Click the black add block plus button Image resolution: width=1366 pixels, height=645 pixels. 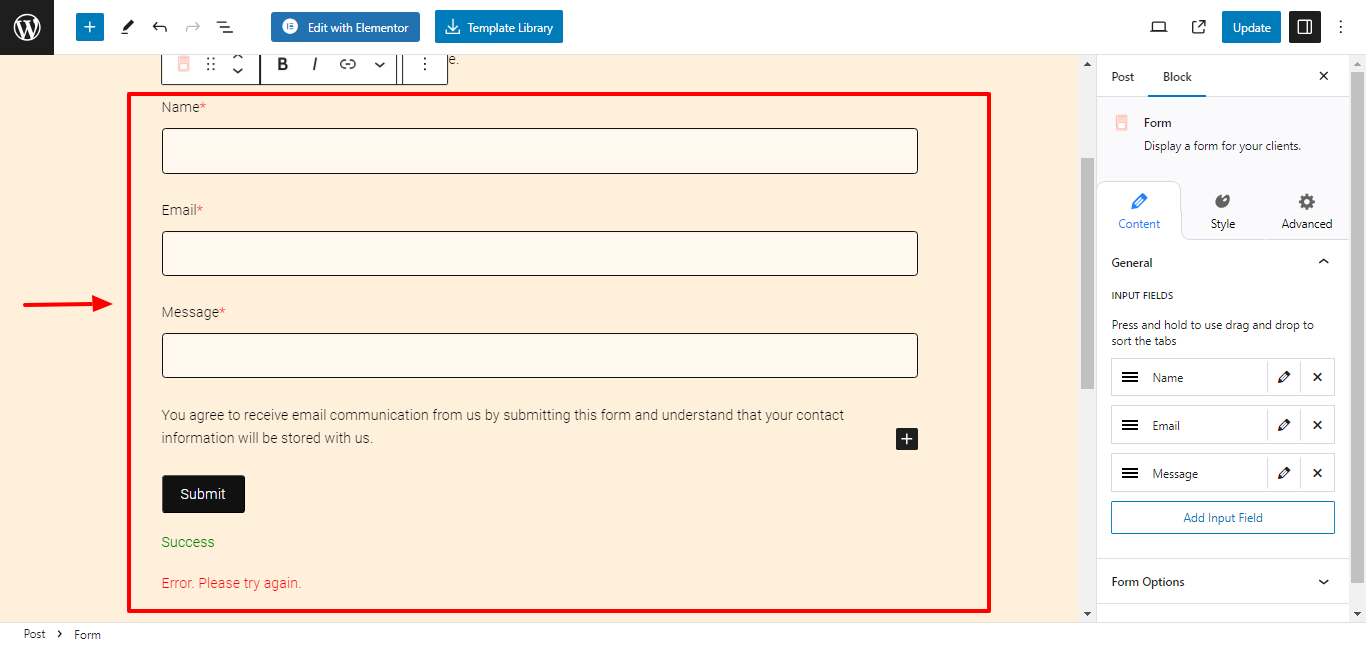(x=907, y=439)
